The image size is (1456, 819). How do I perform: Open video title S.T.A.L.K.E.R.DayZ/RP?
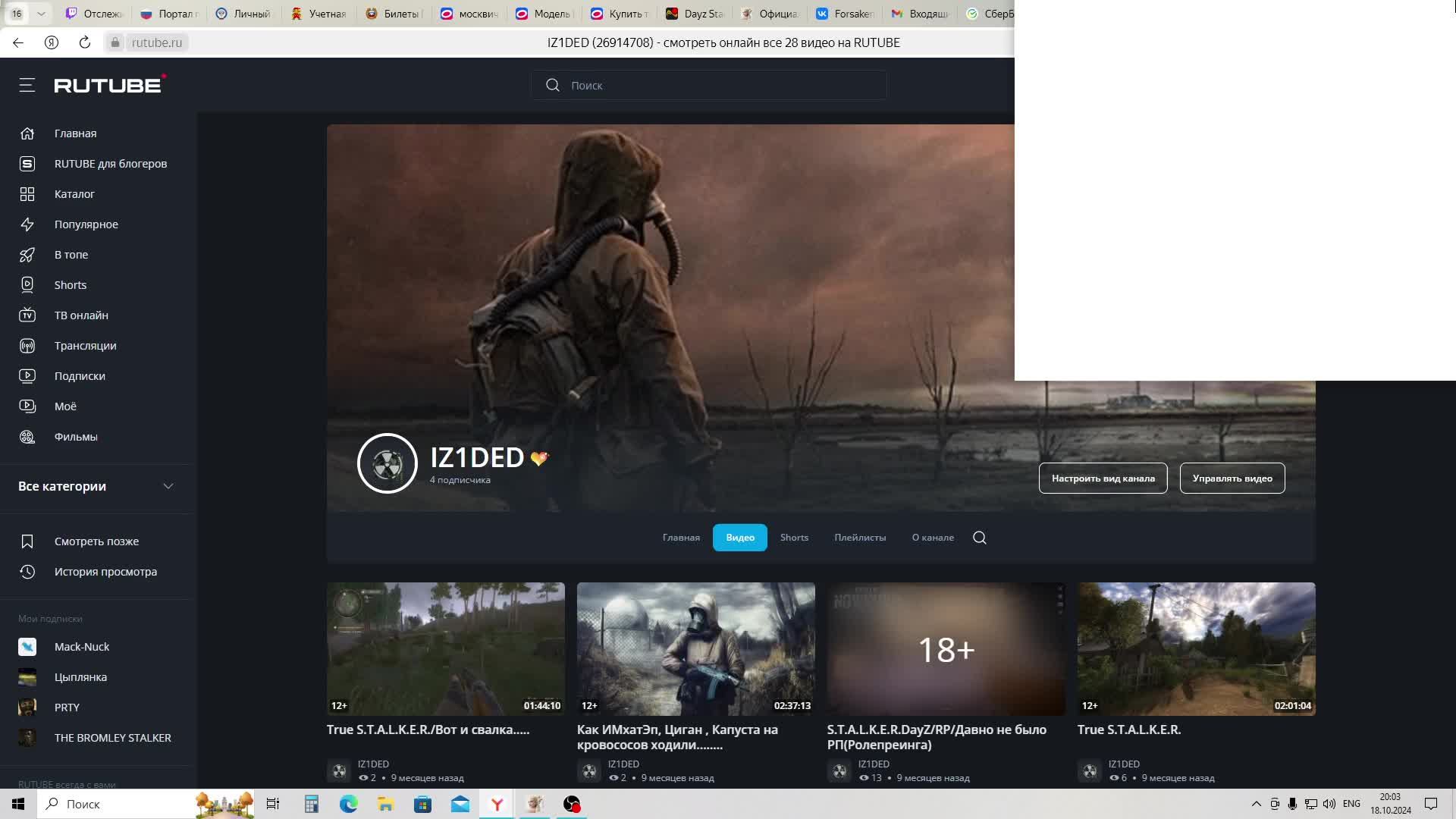click(937, 737)
